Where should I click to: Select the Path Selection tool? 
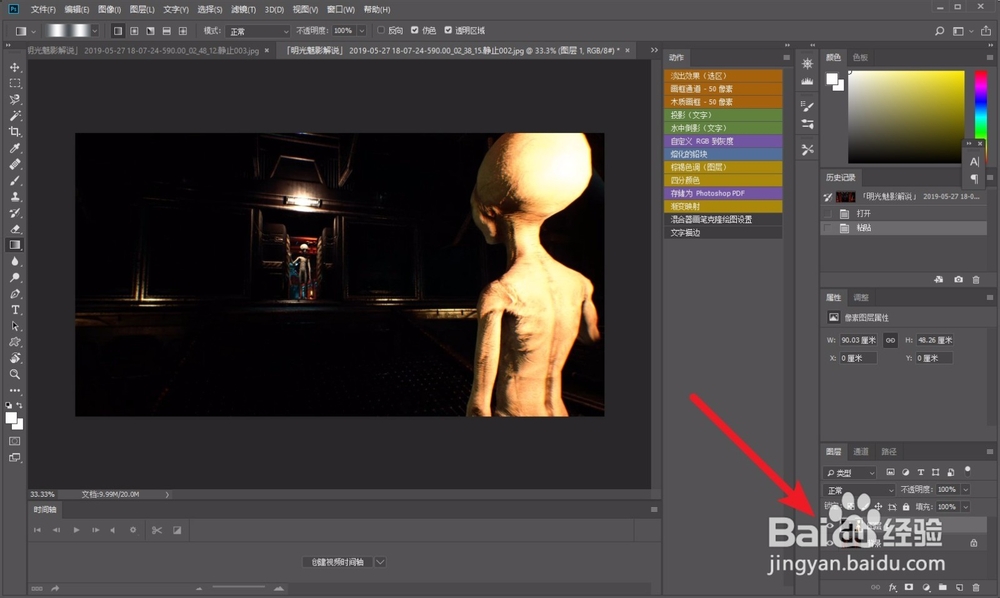15,326
